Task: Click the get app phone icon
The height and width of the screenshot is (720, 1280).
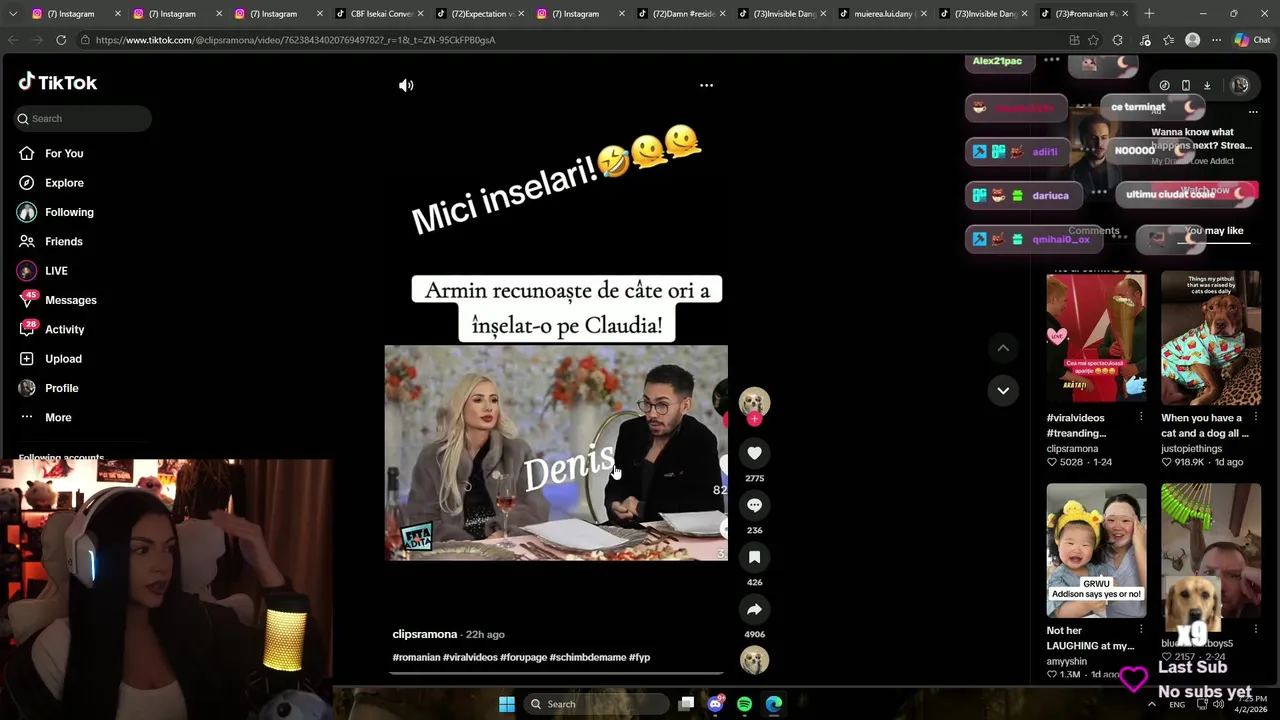Action: pyautogui.click(x=1185, y=85)
